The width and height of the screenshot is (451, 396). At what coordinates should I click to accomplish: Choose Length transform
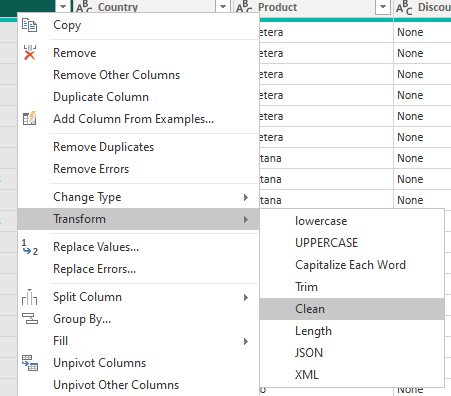352,331
